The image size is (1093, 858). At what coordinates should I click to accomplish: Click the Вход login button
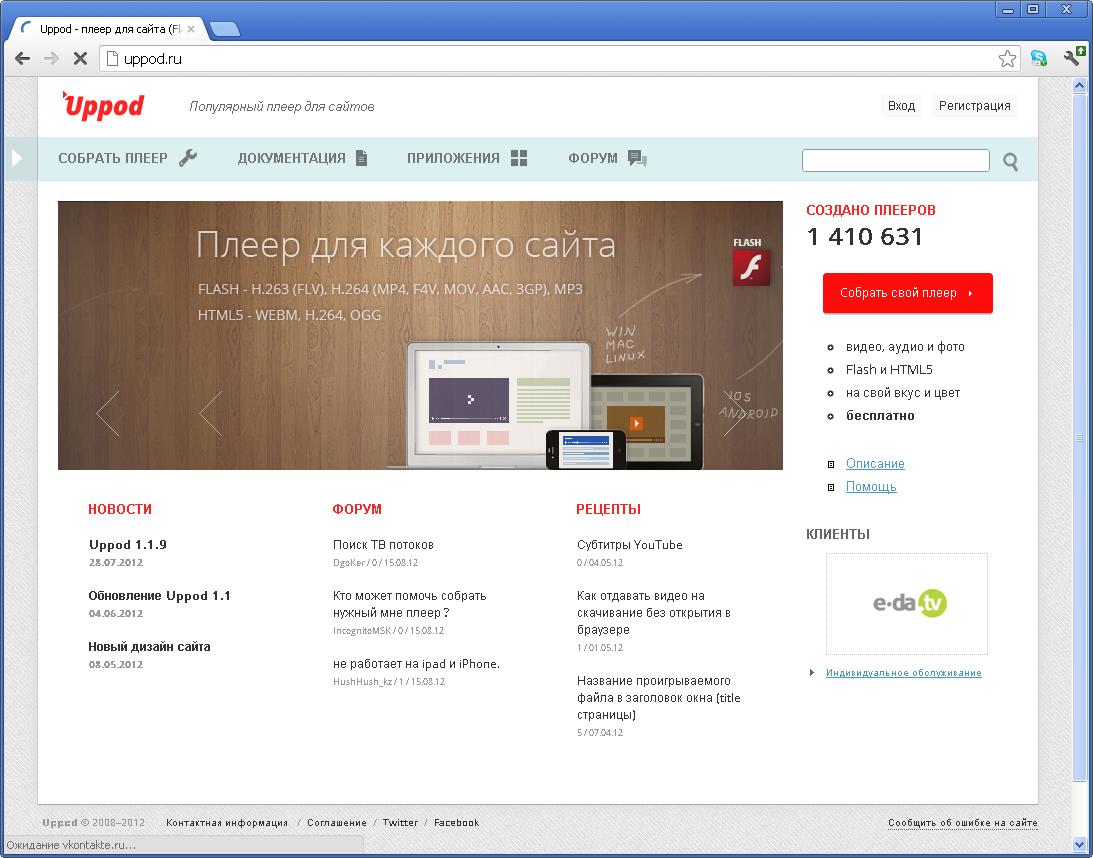(x=901, y=106)
